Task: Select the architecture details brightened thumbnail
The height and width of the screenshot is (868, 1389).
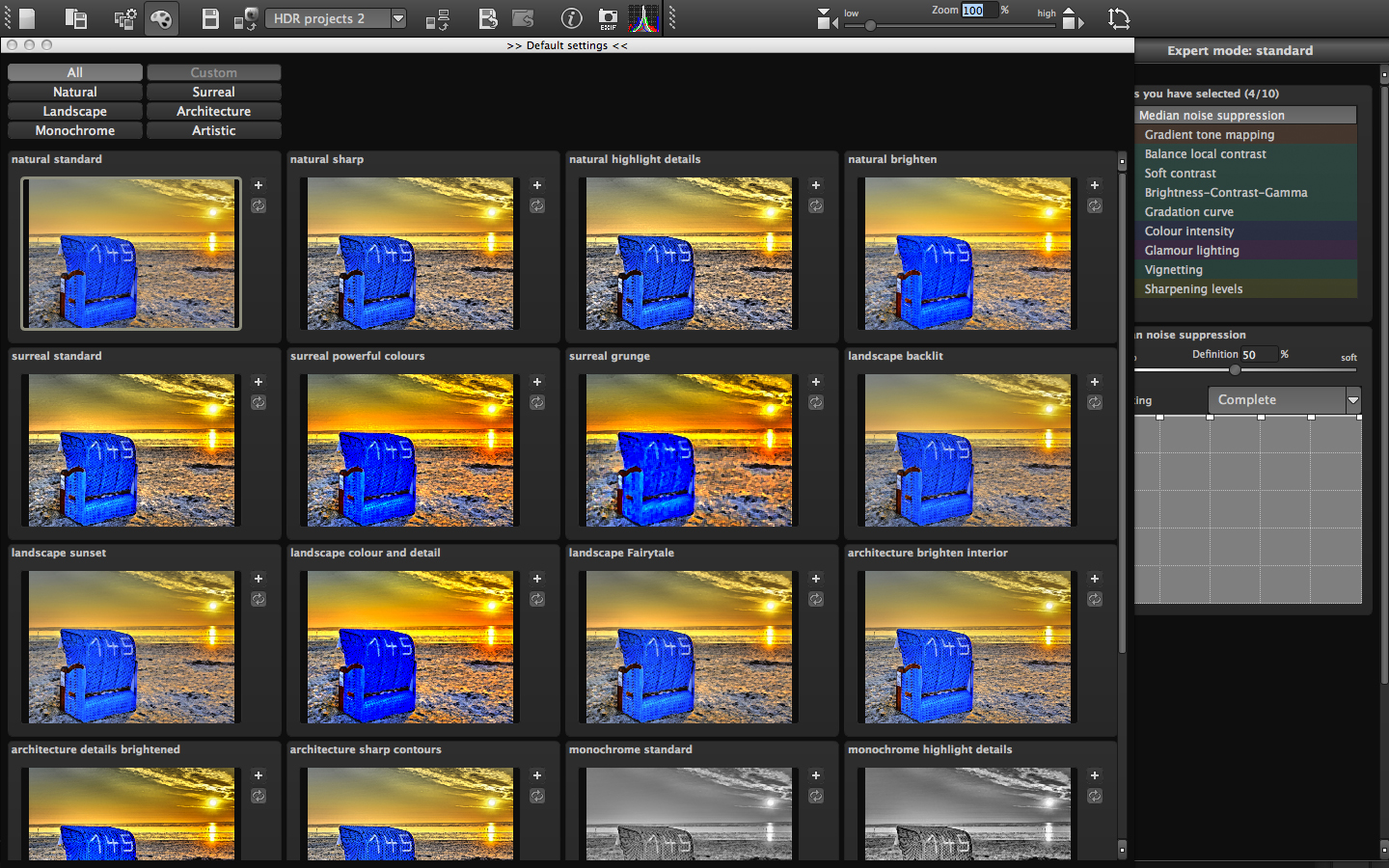Action: pos(131,813)
